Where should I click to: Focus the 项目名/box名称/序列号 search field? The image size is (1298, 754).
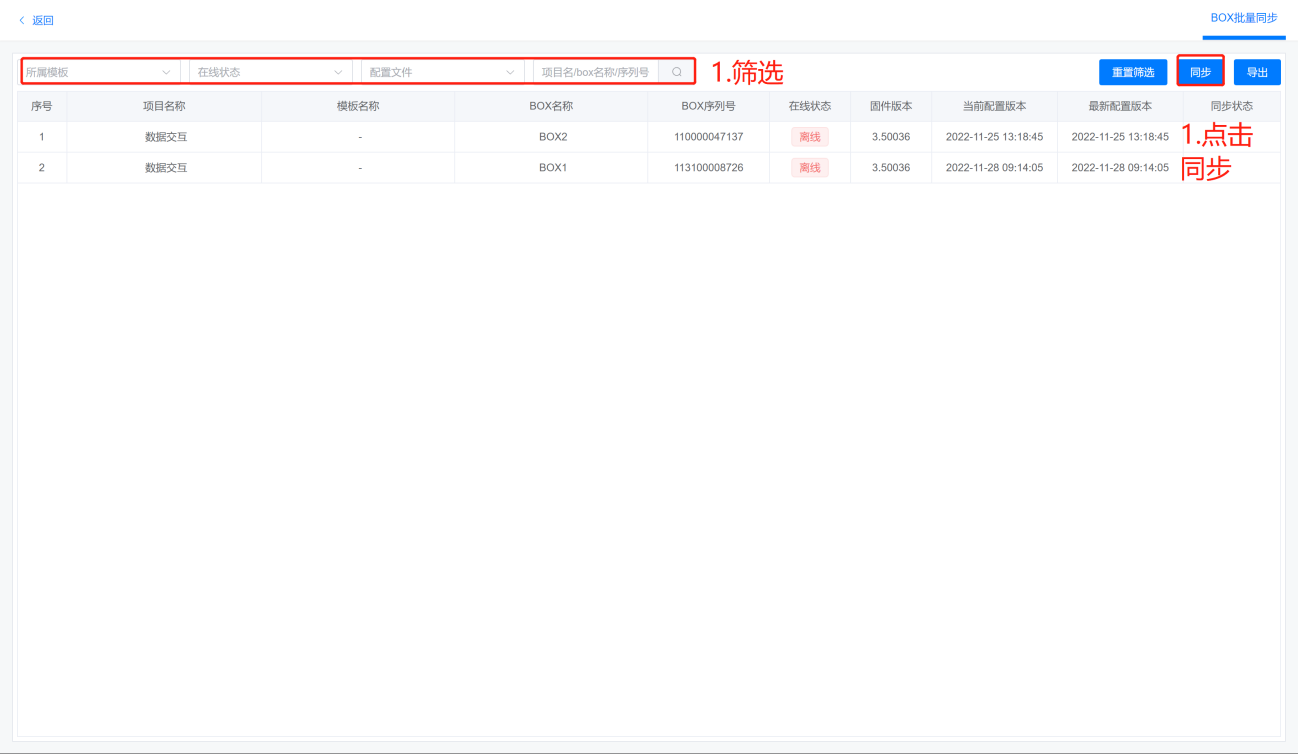click(596, 72)
